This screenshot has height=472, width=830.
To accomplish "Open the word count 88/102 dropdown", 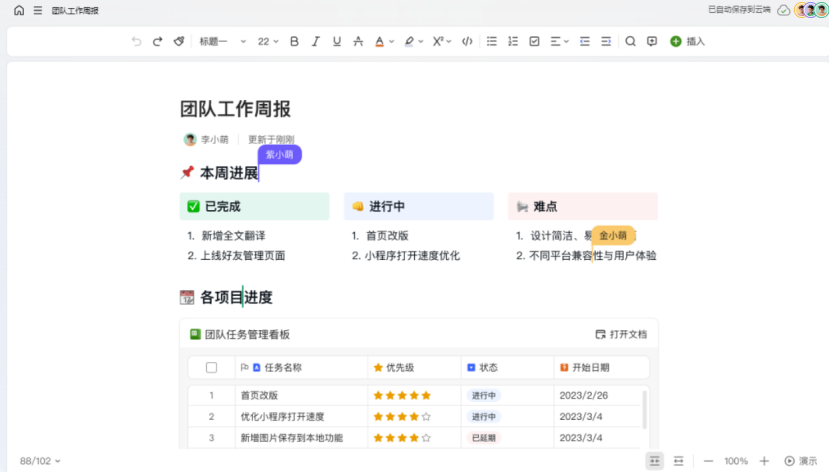I will pyautogui.click(x=40, y=461).
